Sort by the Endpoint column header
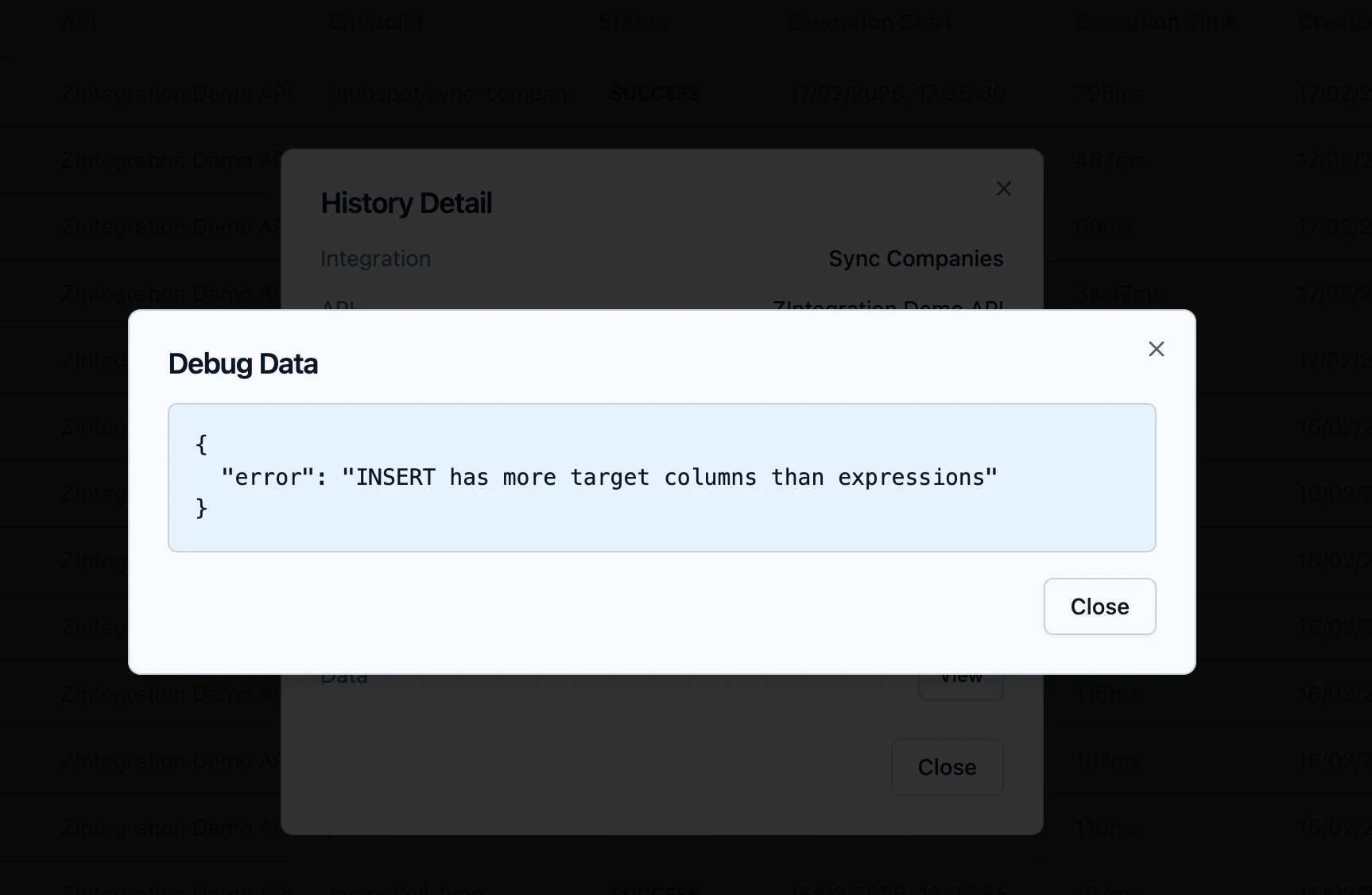1372x895 pixels. coord(377,22)
